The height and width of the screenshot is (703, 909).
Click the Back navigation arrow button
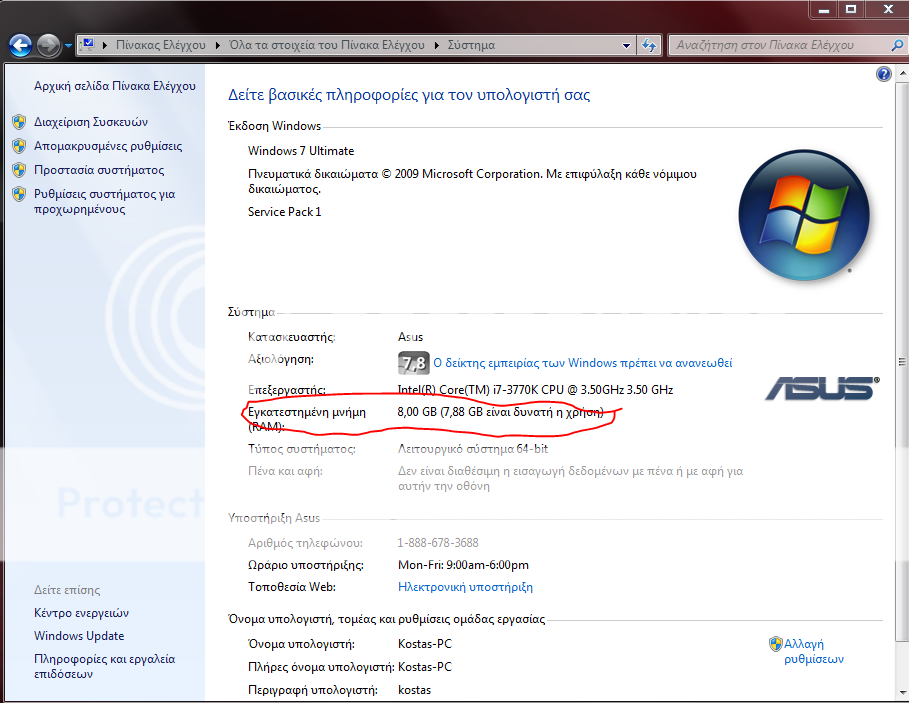[x=20, y=45]
